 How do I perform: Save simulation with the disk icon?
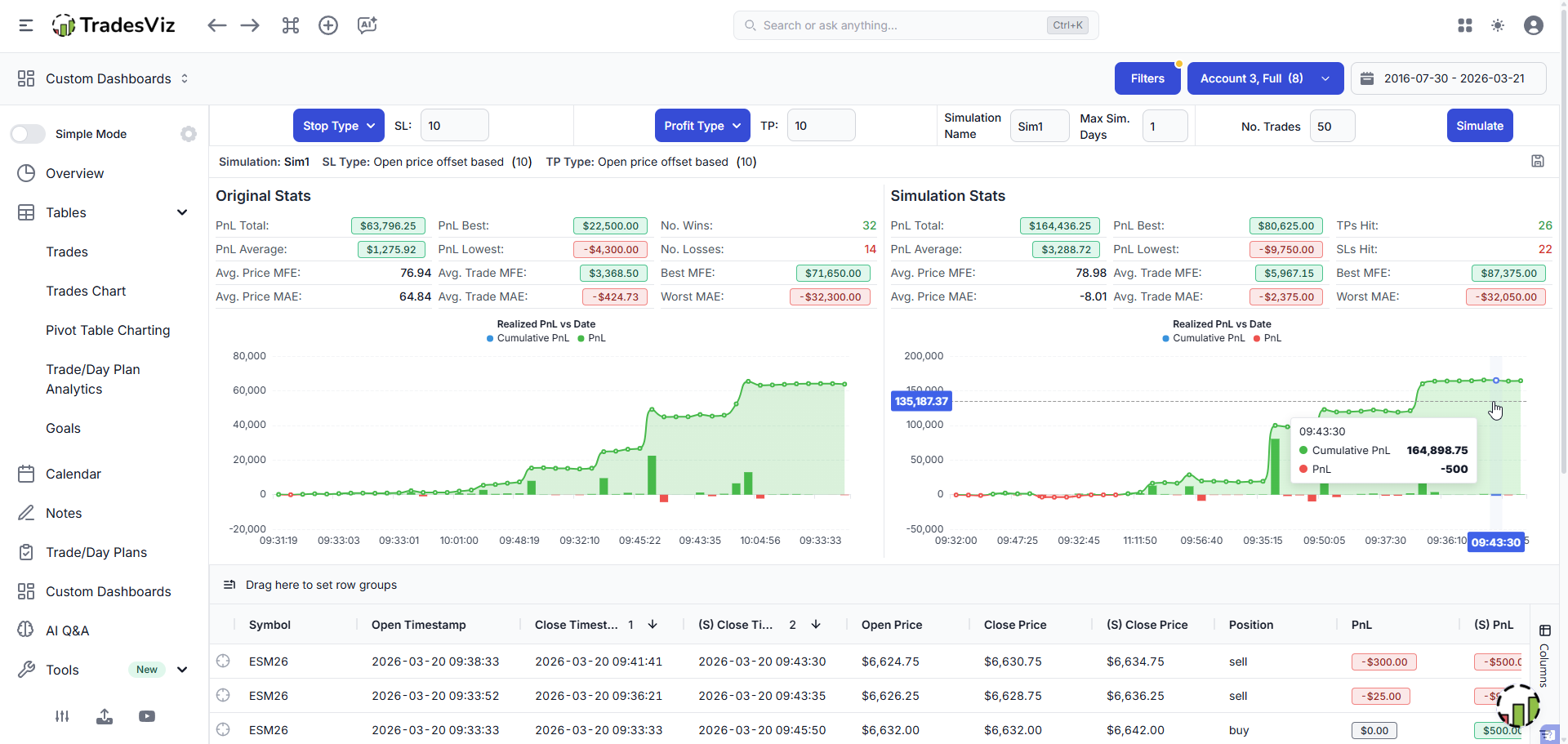pyautogui.click(x=1538, y=161)
